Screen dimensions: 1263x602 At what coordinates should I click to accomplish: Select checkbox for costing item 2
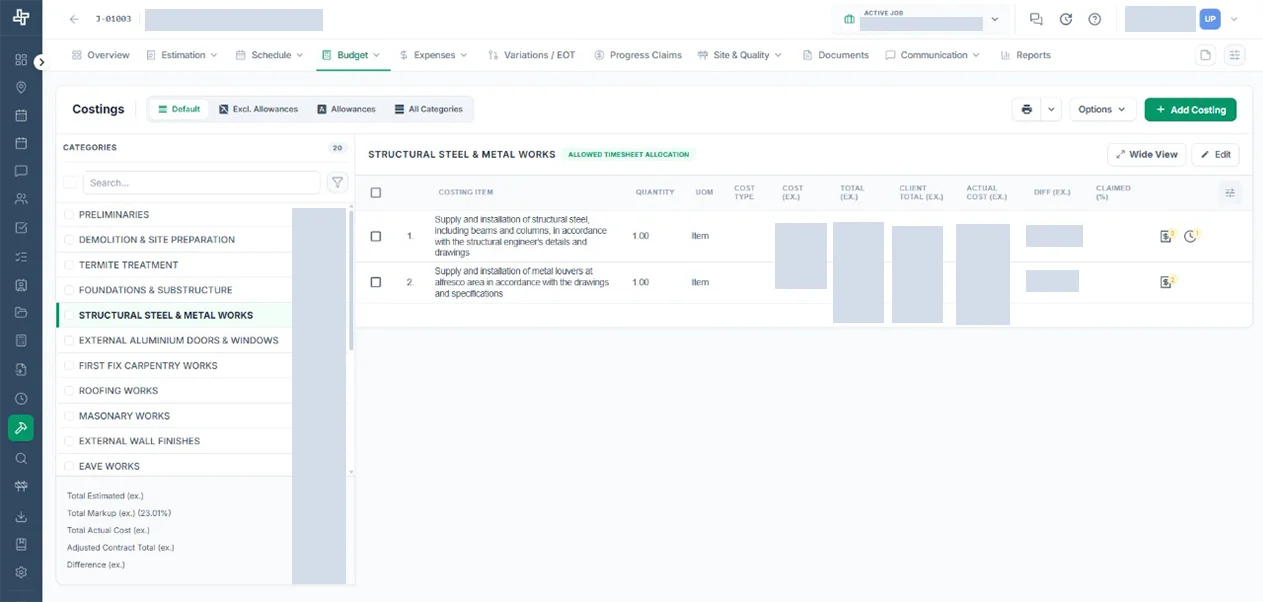376,282
